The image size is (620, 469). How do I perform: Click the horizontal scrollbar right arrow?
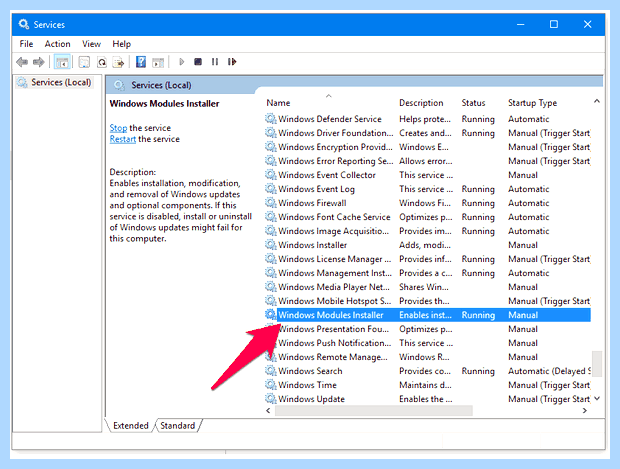click(584, 410)
